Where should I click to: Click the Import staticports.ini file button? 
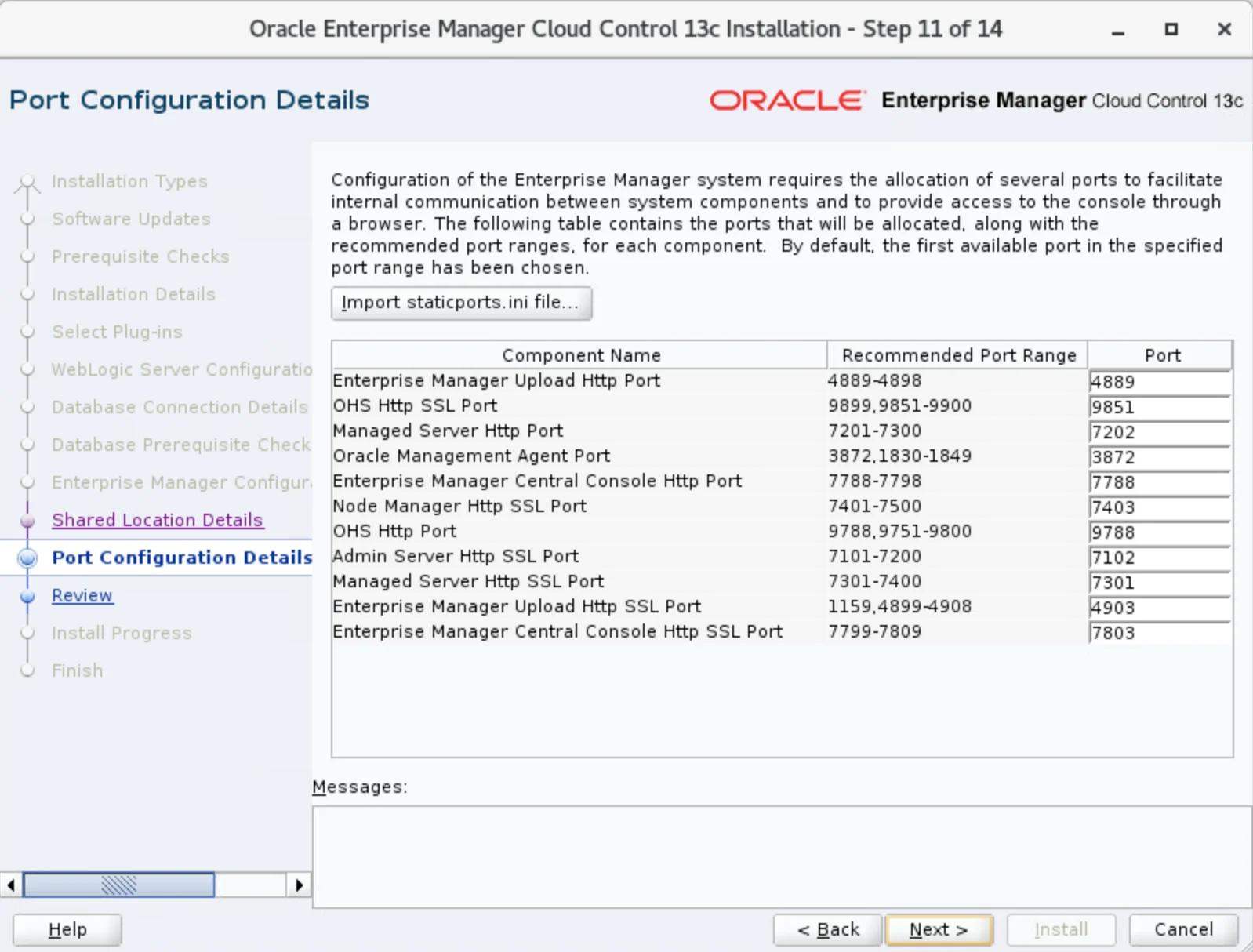point(461,303)
